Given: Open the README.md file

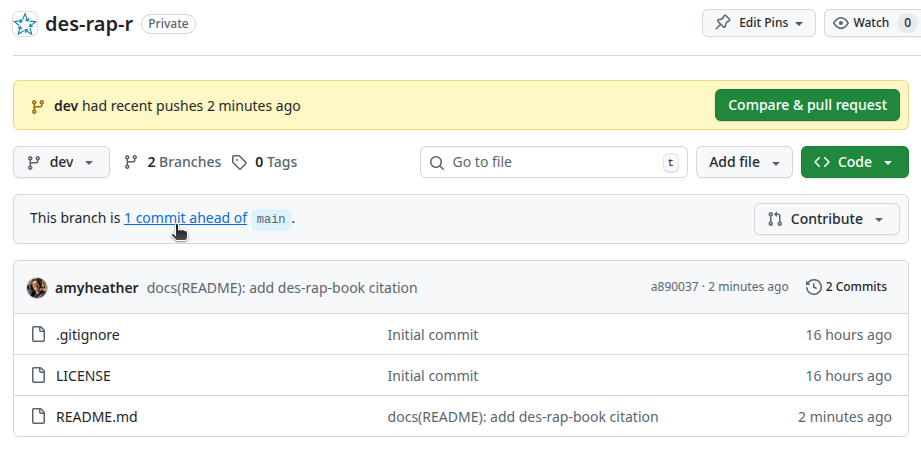Looking at the screenshot, I should point(97,417).
